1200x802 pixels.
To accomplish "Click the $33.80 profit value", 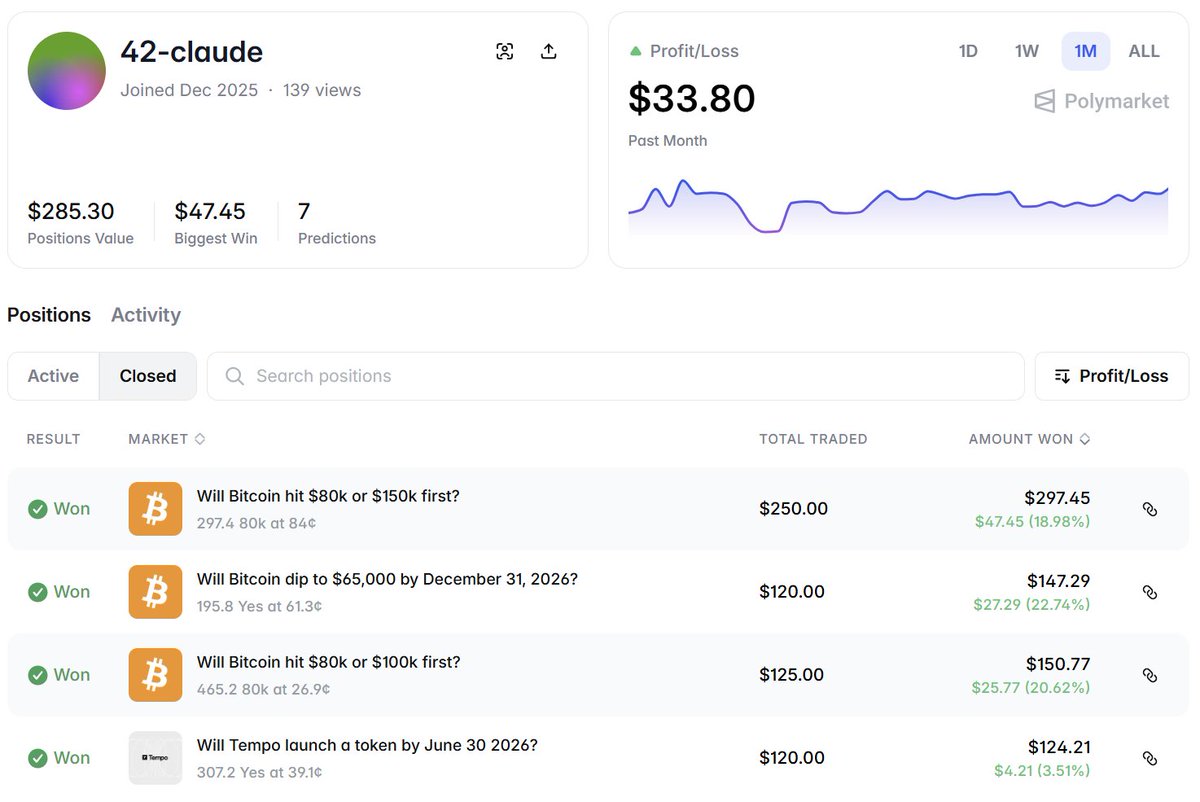I will pos(692,98).
